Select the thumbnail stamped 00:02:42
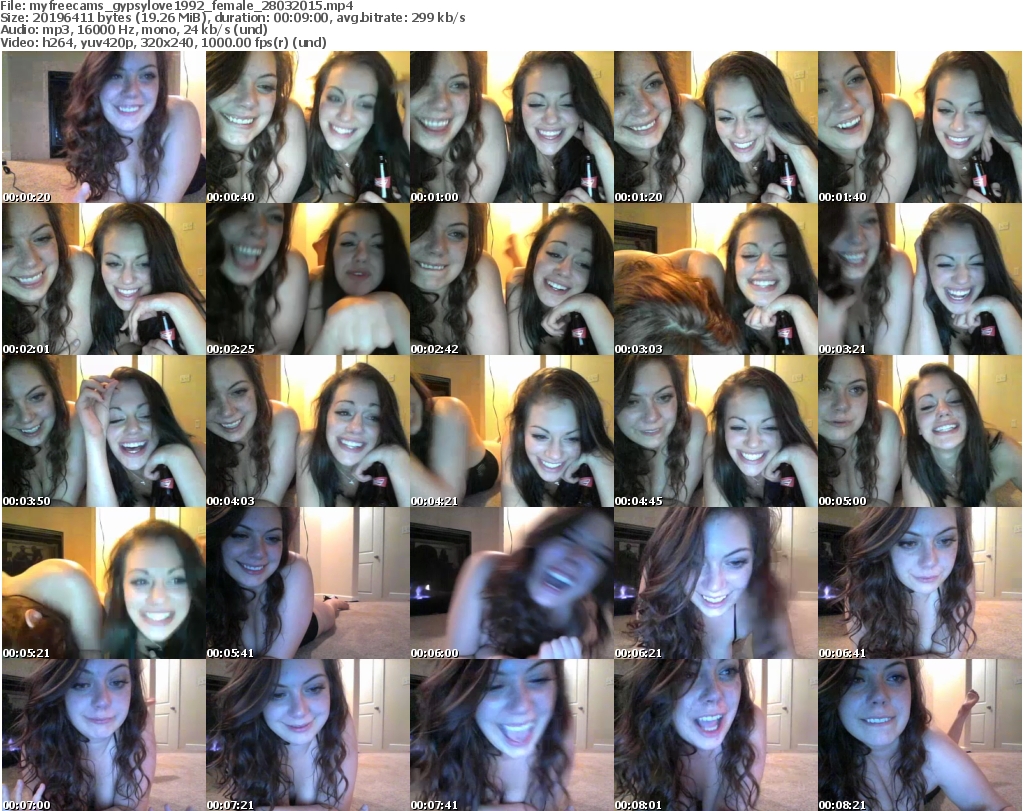This screenshot has height=811, width=1024. pos(511,279)
